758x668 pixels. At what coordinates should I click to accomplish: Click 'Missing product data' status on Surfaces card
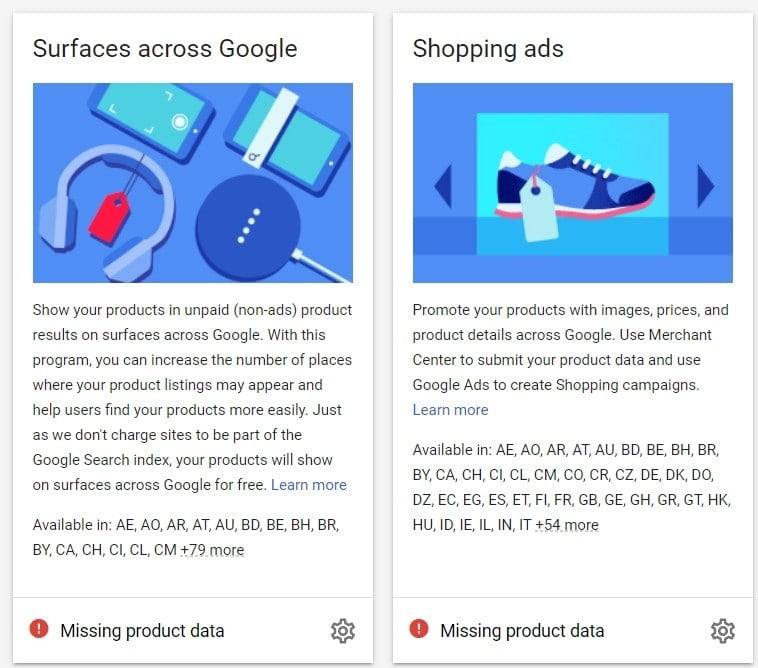(142, 630)
